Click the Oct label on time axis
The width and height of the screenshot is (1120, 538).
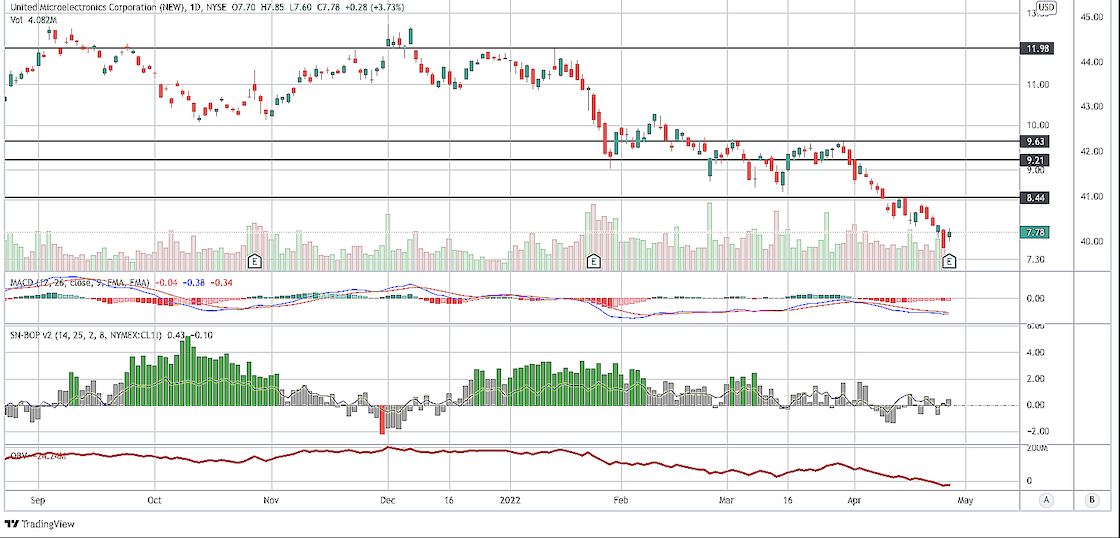pos(154,500)
